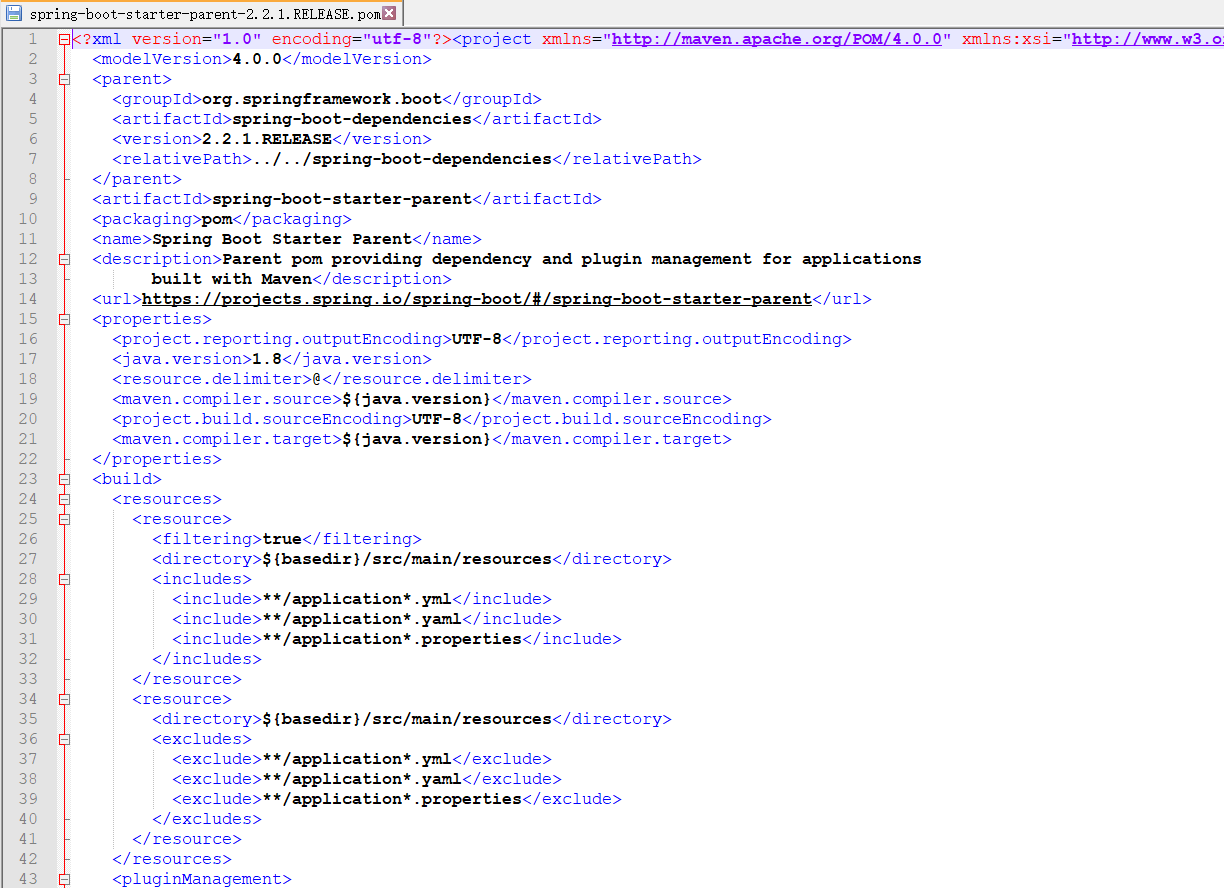Screen dimensions: 1224x888
Task: Open the http://maven.apache.org/POM/4.0.0 link
Action: 777,39
